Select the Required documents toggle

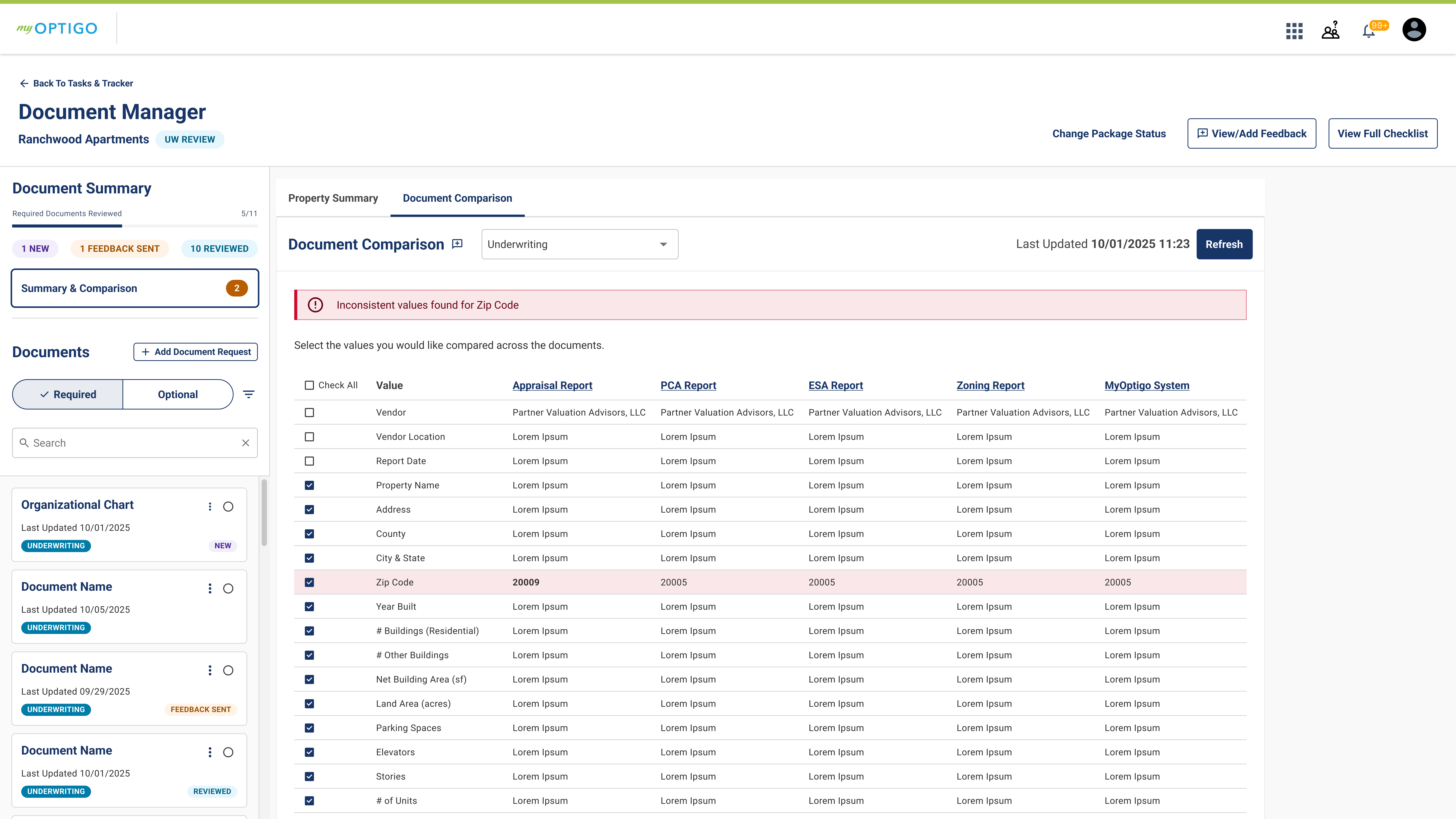click(68, 395)
